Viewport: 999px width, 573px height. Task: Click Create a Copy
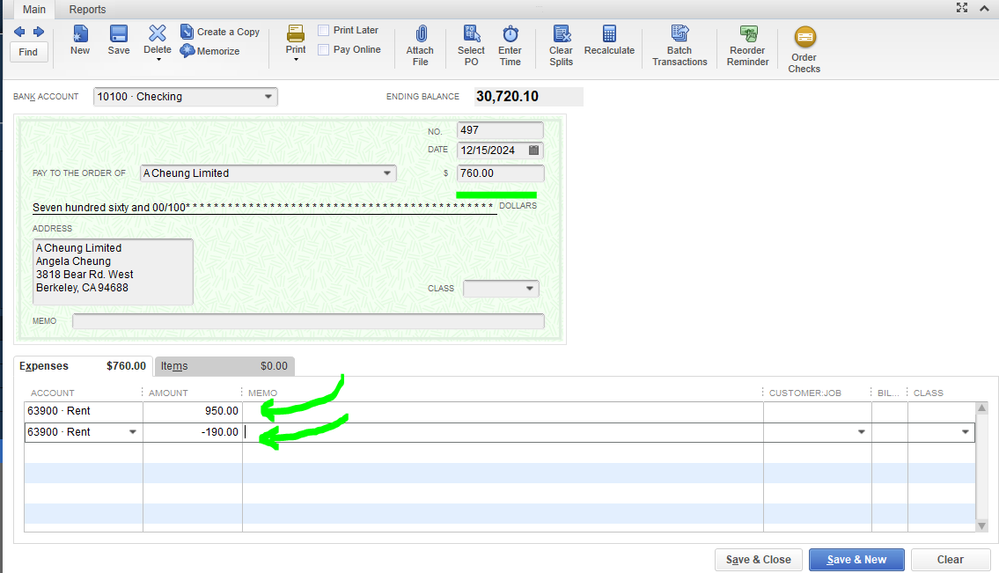click(x=220, y=32)
